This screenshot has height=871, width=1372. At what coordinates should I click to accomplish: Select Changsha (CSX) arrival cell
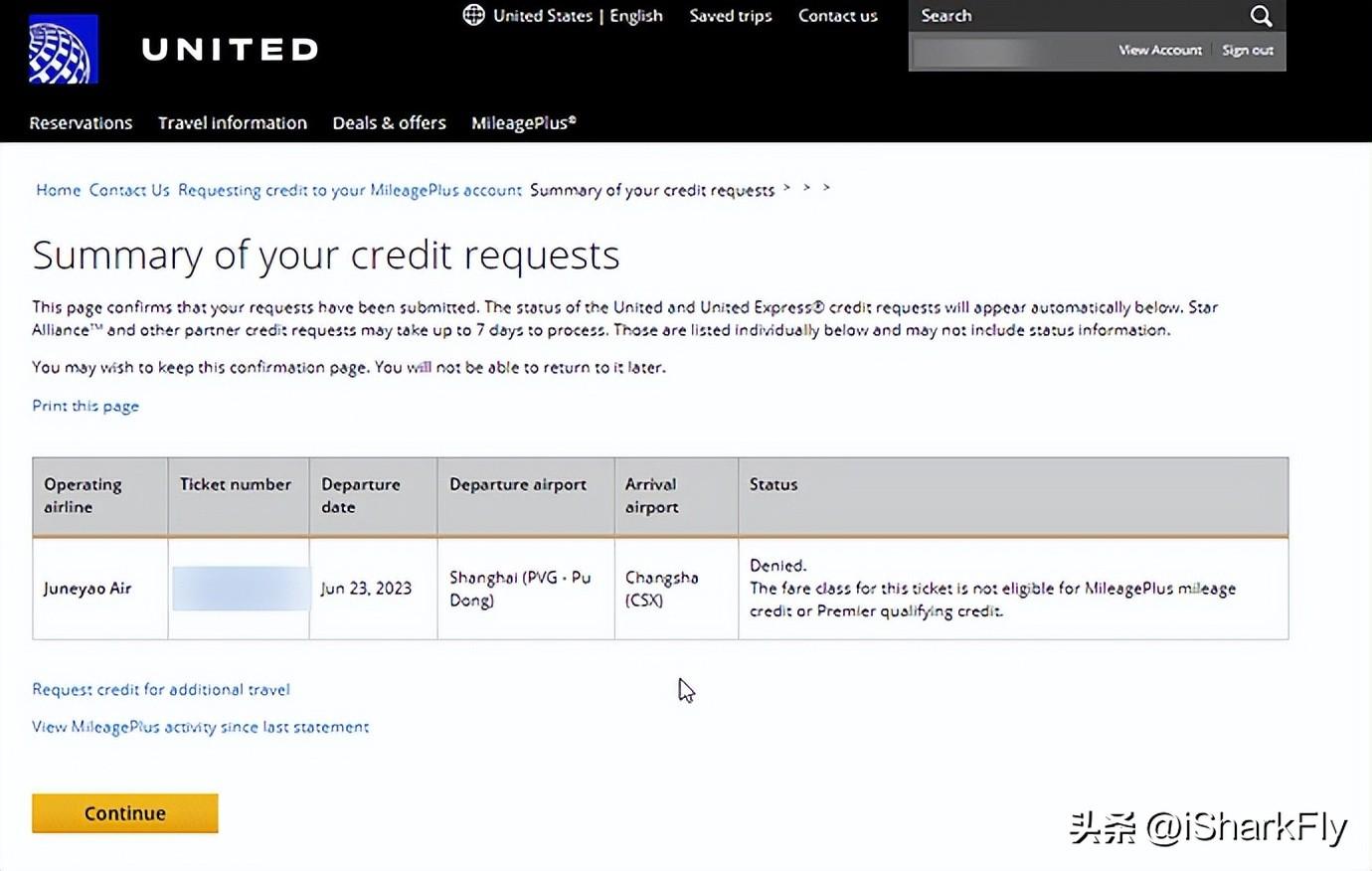pyautogui.click(x=677, y=589)
